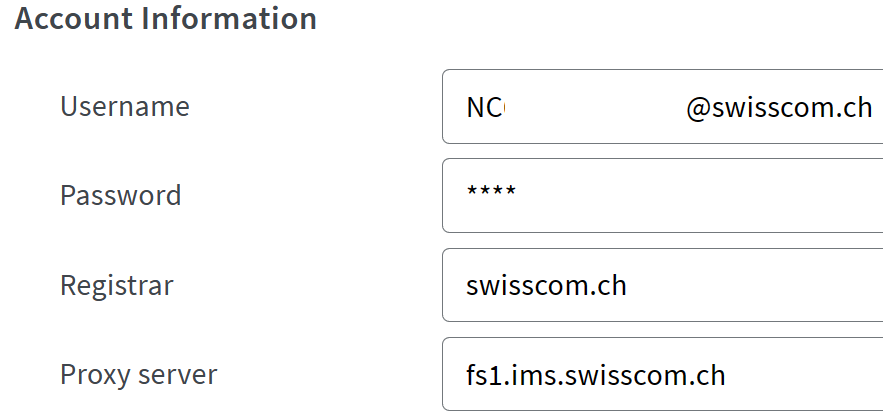The height and width of the screenshot is (417, 883).
Task: Select the Registrar input field
Action: point(660,286)
